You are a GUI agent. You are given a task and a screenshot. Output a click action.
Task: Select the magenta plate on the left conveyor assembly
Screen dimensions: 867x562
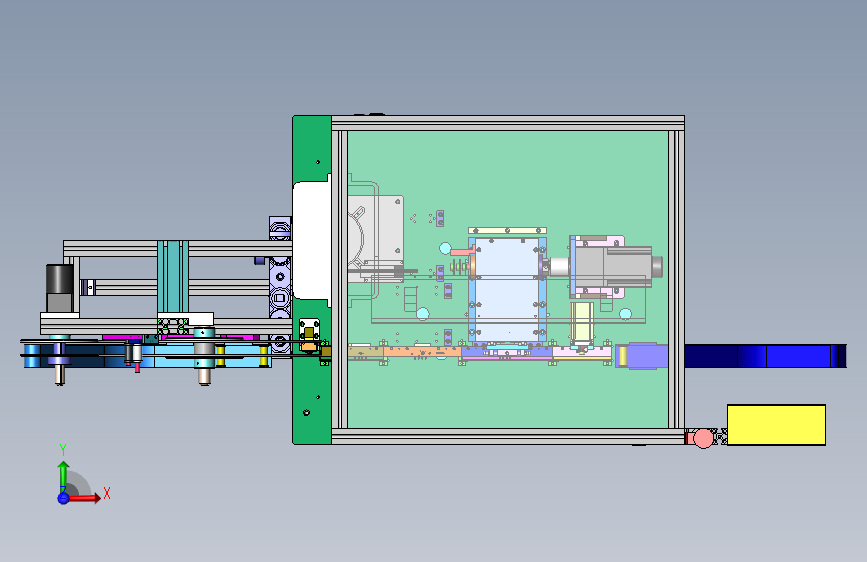[123, 337]
